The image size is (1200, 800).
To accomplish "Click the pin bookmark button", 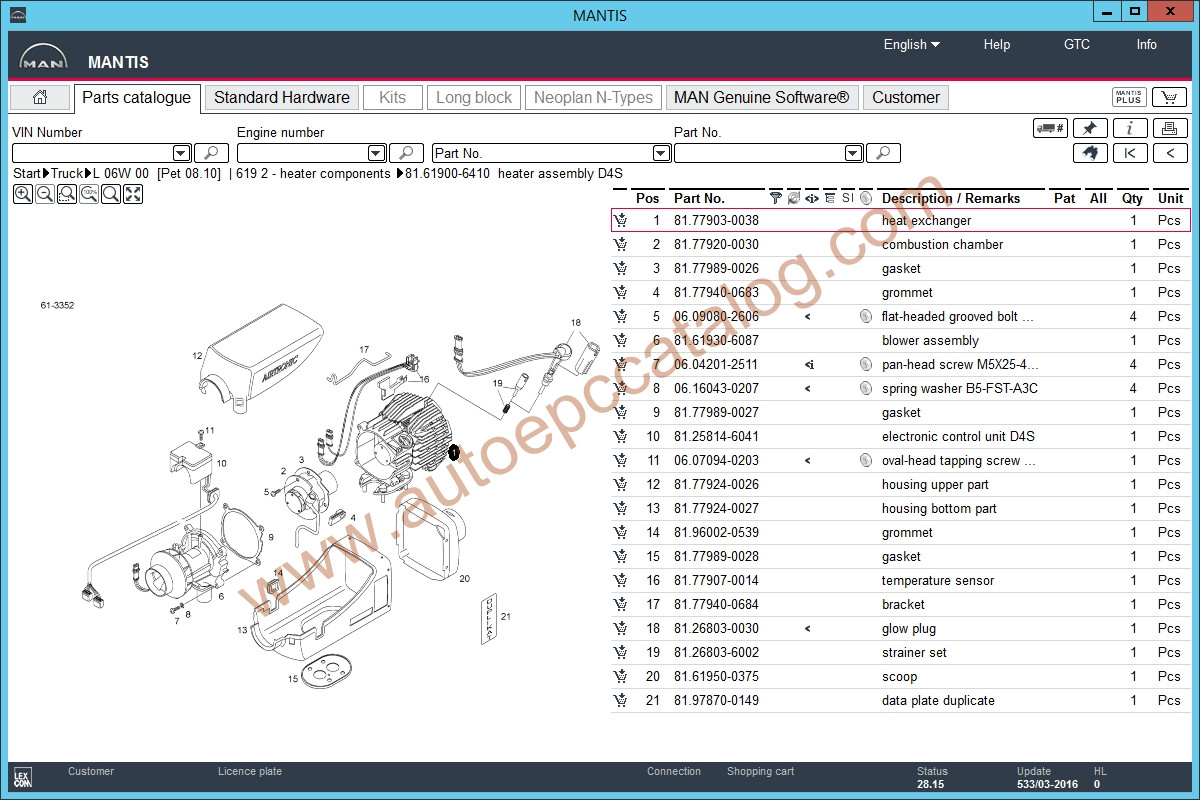I will 1090,128.
